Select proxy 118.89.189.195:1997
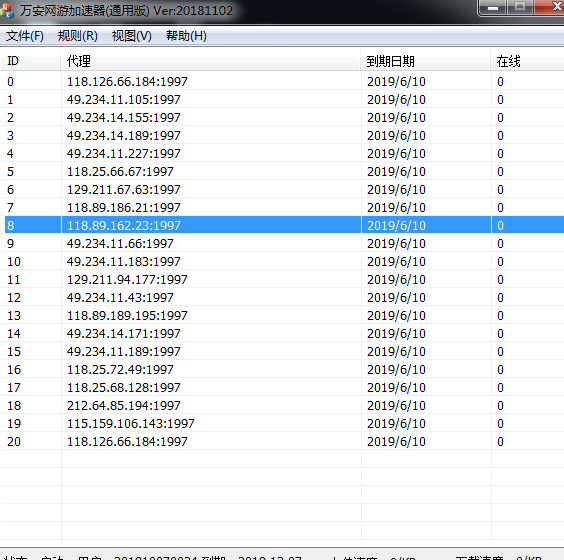 click(282, 315)
